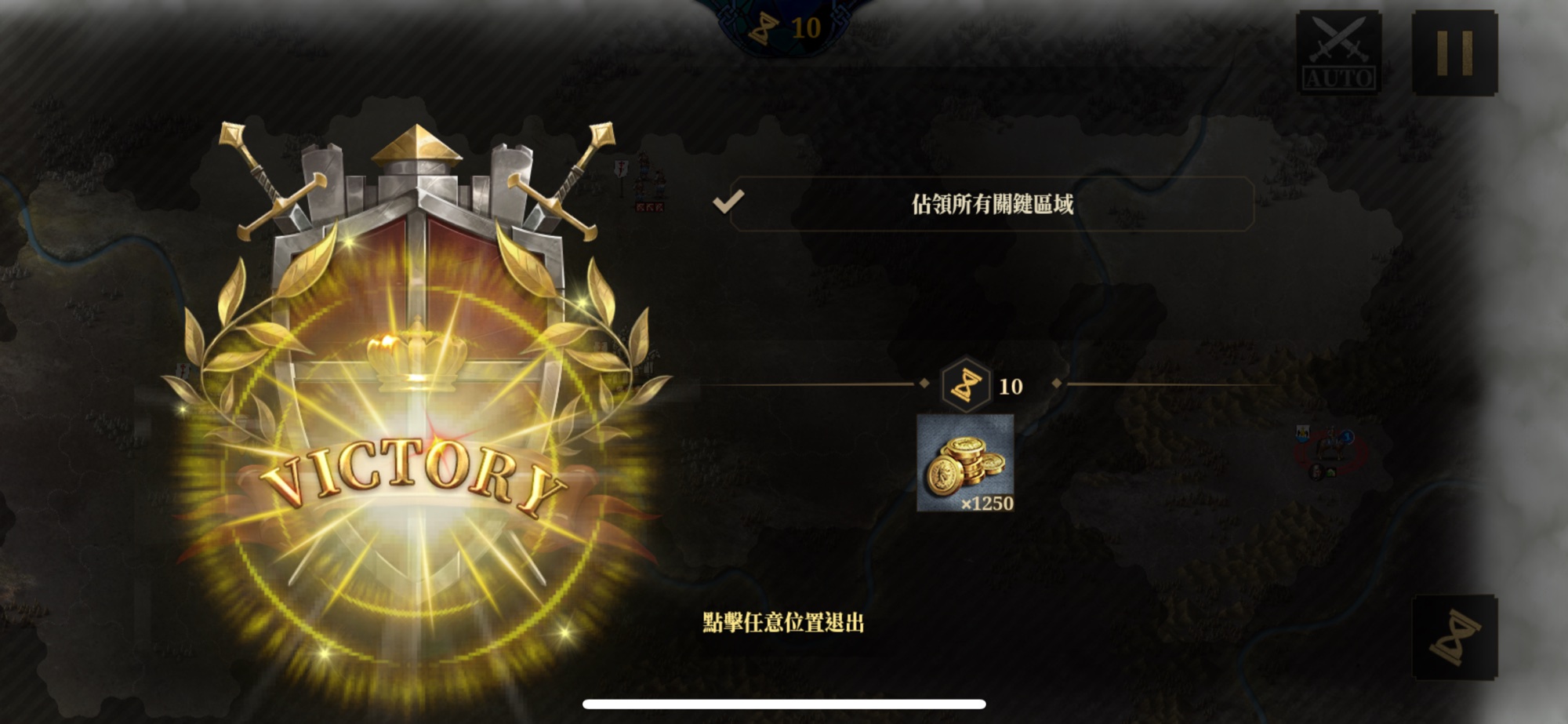Viewport: 1568px width, 724px height.
Task: Tap 點擊任意位置退出 to exit
Action: click(x=783, y=623)
